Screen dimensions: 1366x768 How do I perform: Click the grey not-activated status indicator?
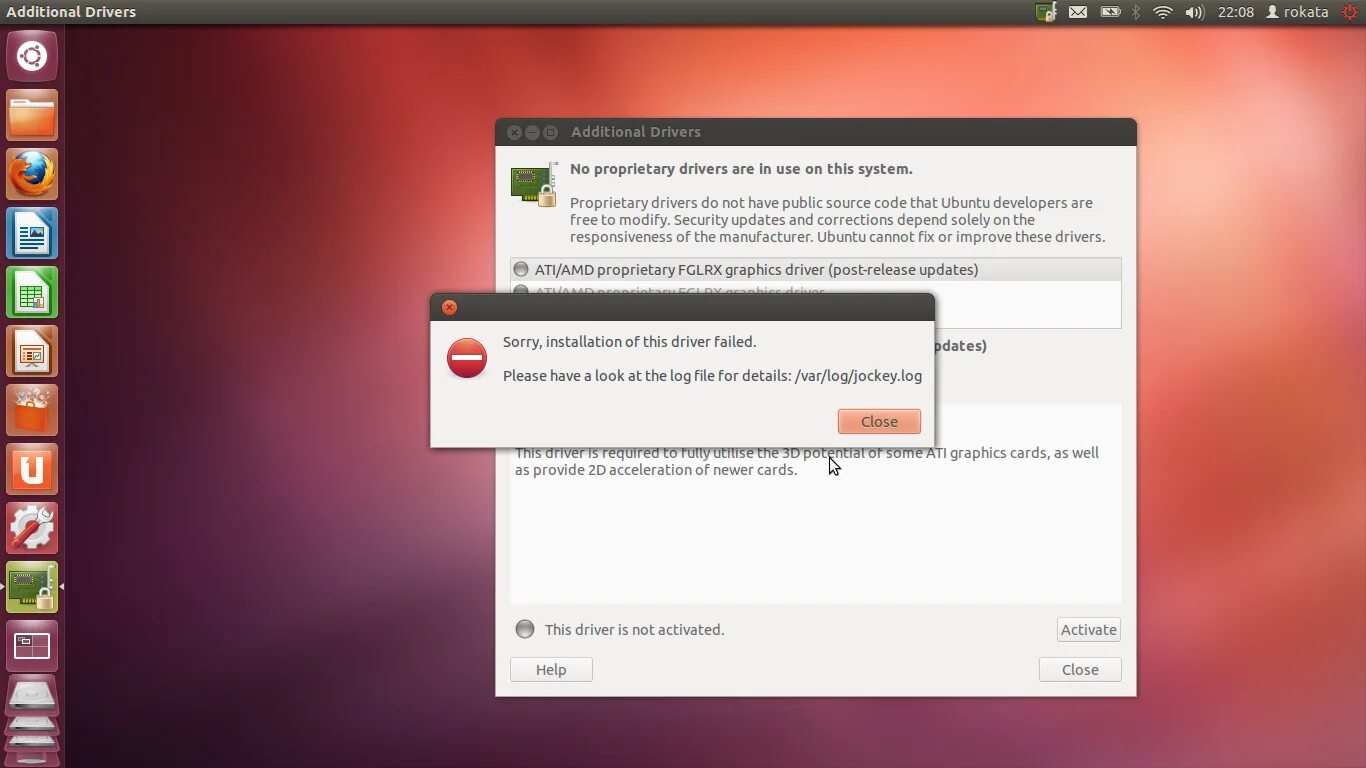[x=525, y=629]
